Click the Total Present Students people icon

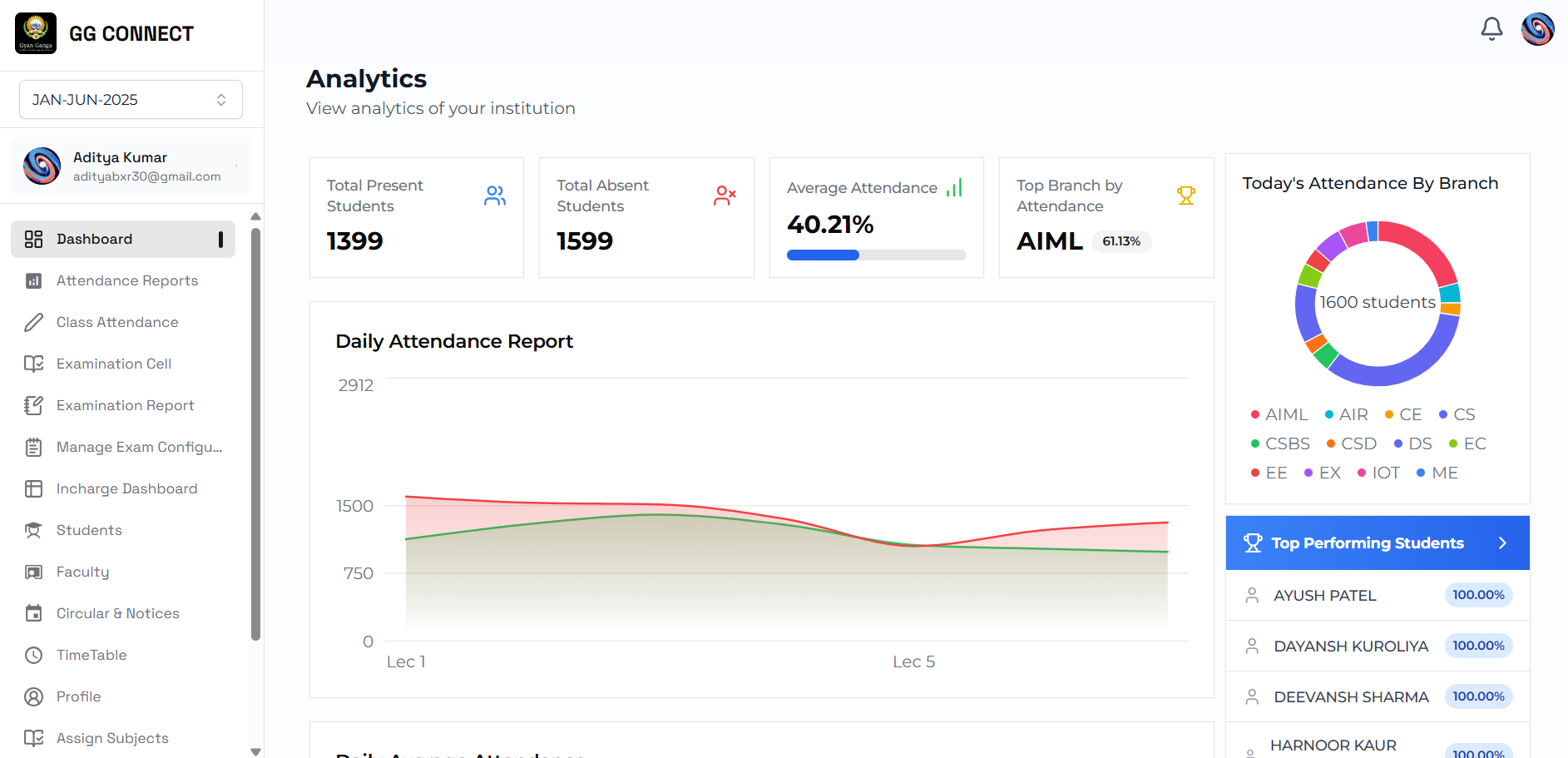pos(495,196)
